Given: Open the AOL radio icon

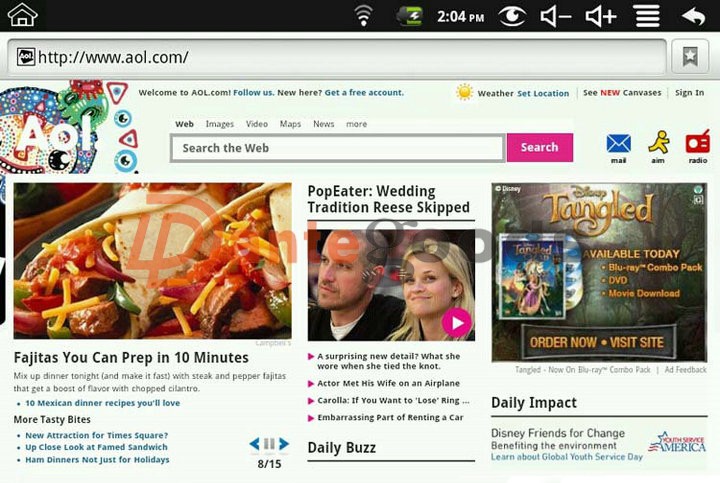Looking at the screenshot, I should tap(697, 146).
